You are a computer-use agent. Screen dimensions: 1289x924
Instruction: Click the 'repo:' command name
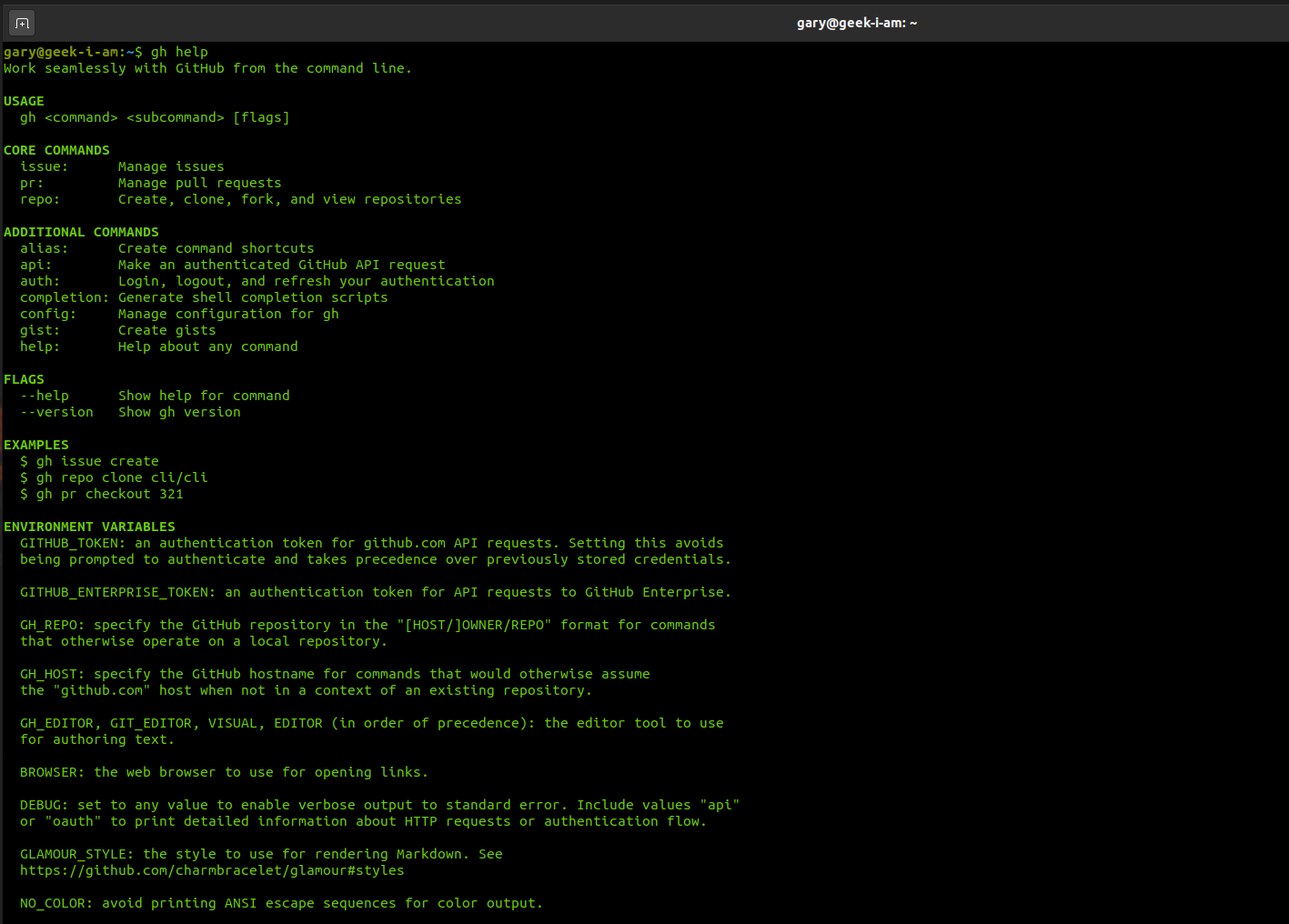[40, 199]
